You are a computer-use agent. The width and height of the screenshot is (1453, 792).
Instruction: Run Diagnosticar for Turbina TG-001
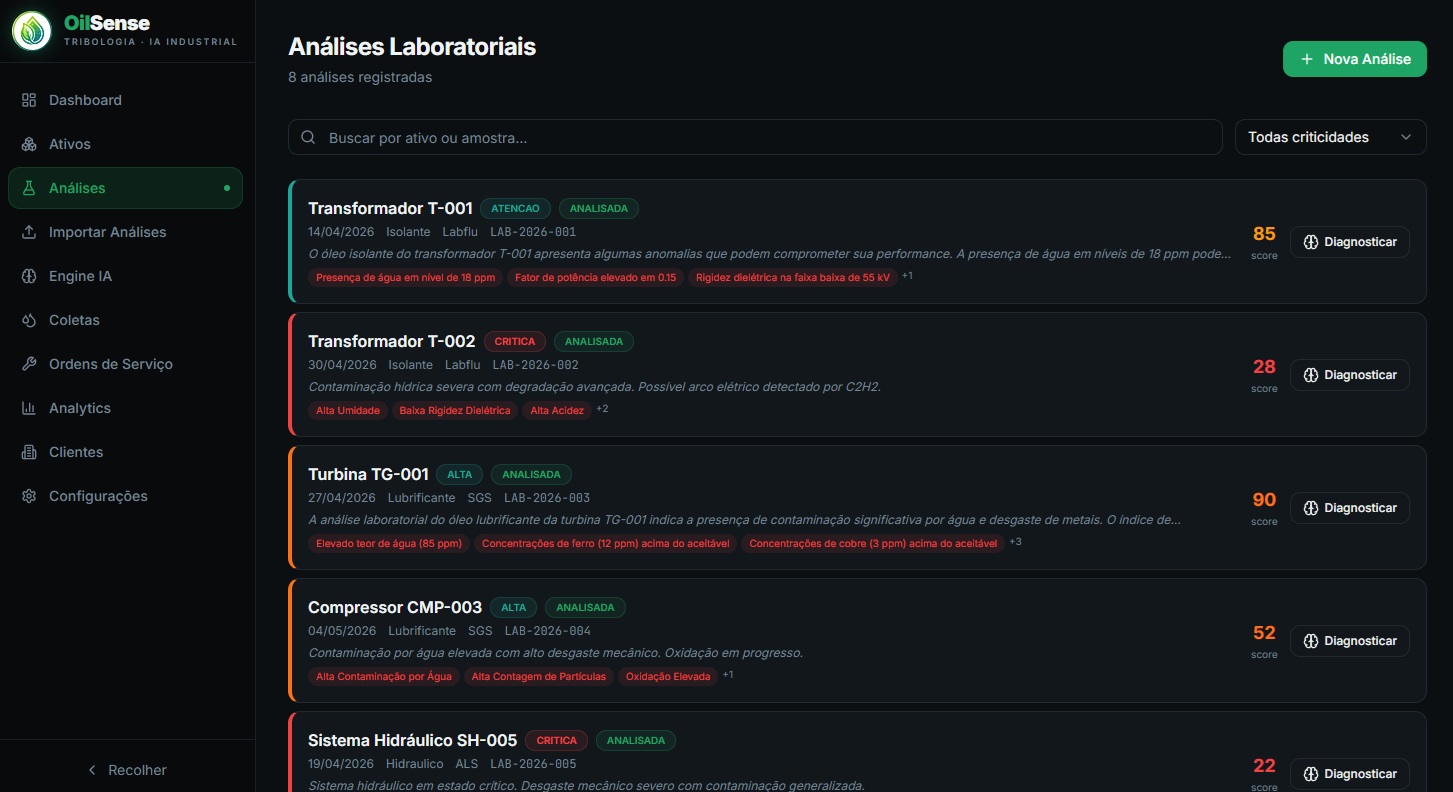point(1350,508)
